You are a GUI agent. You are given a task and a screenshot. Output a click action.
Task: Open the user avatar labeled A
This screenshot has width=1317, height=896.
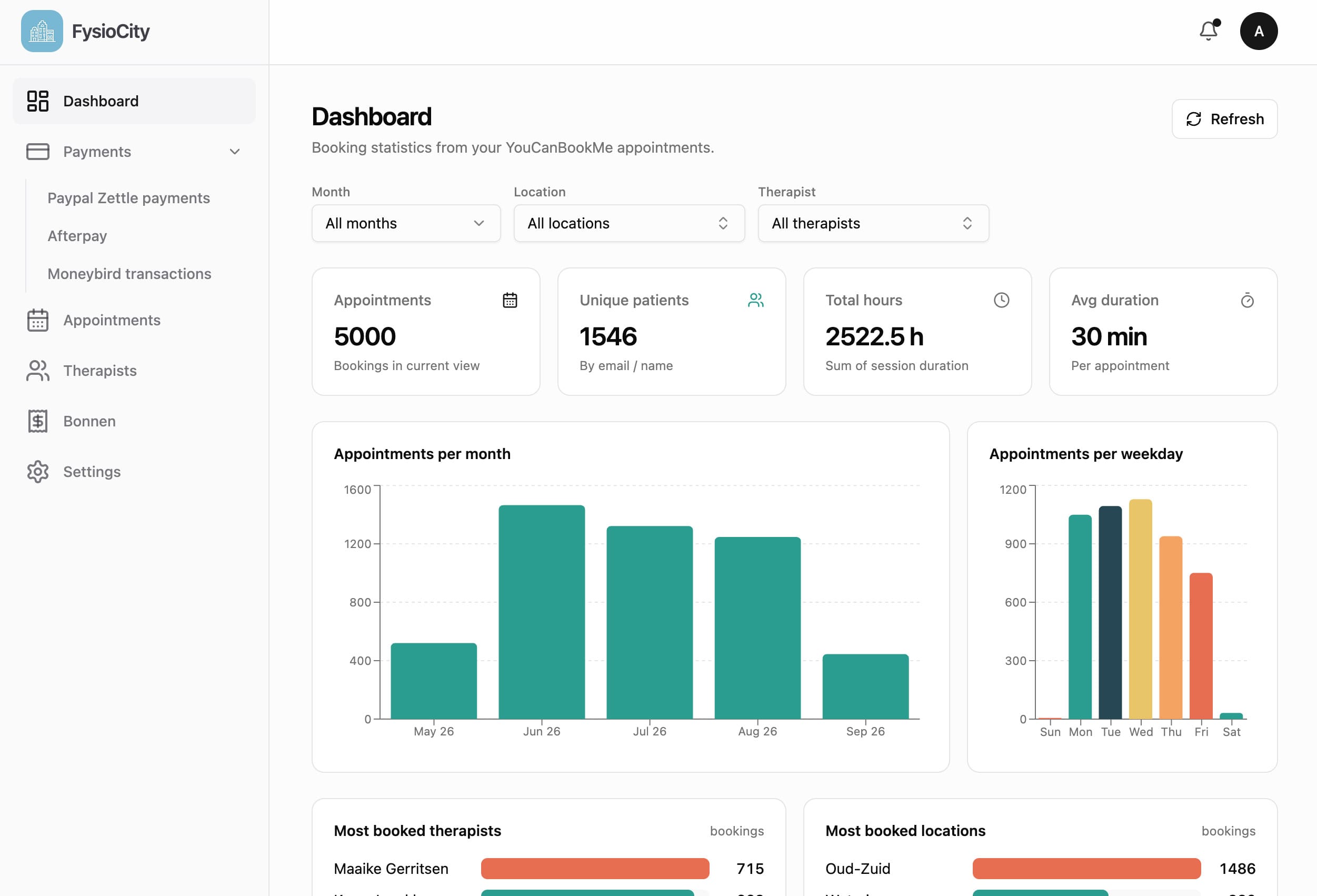pyautogui.click(x=1259, y=31)
